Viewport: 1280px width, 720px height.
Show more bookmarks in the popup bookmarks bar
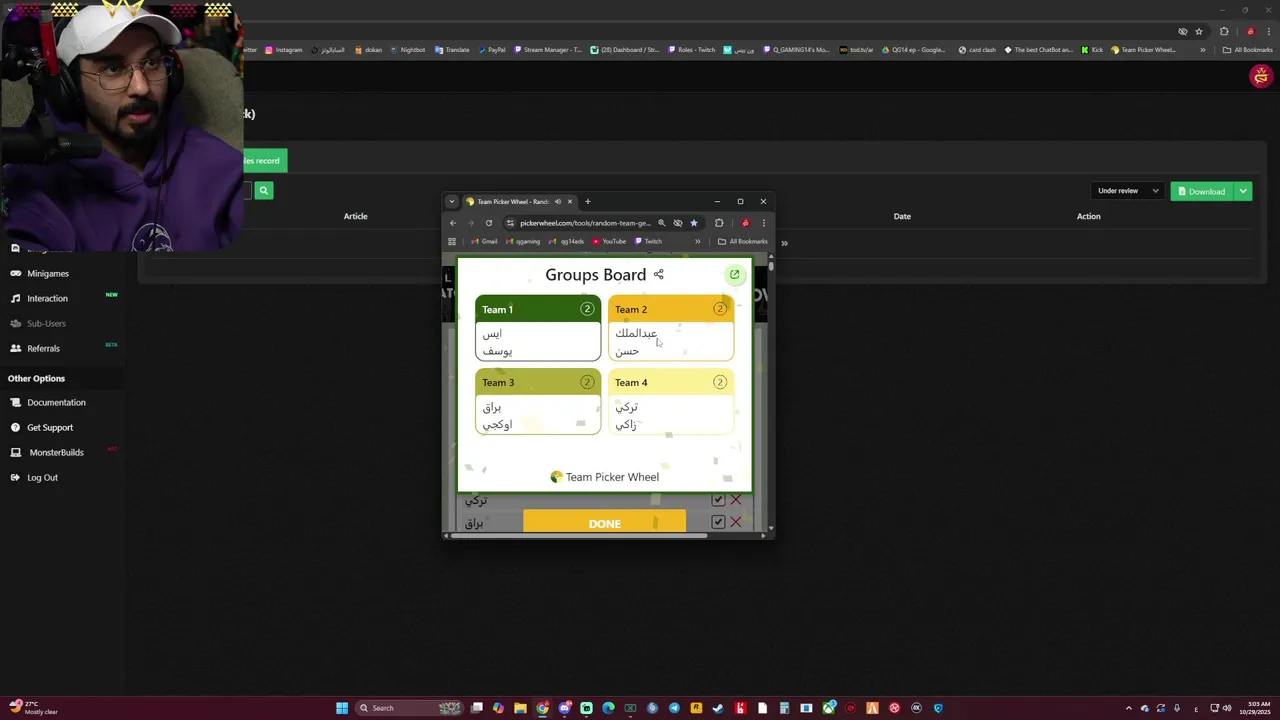pyautogui.click(x=697, y=241)
